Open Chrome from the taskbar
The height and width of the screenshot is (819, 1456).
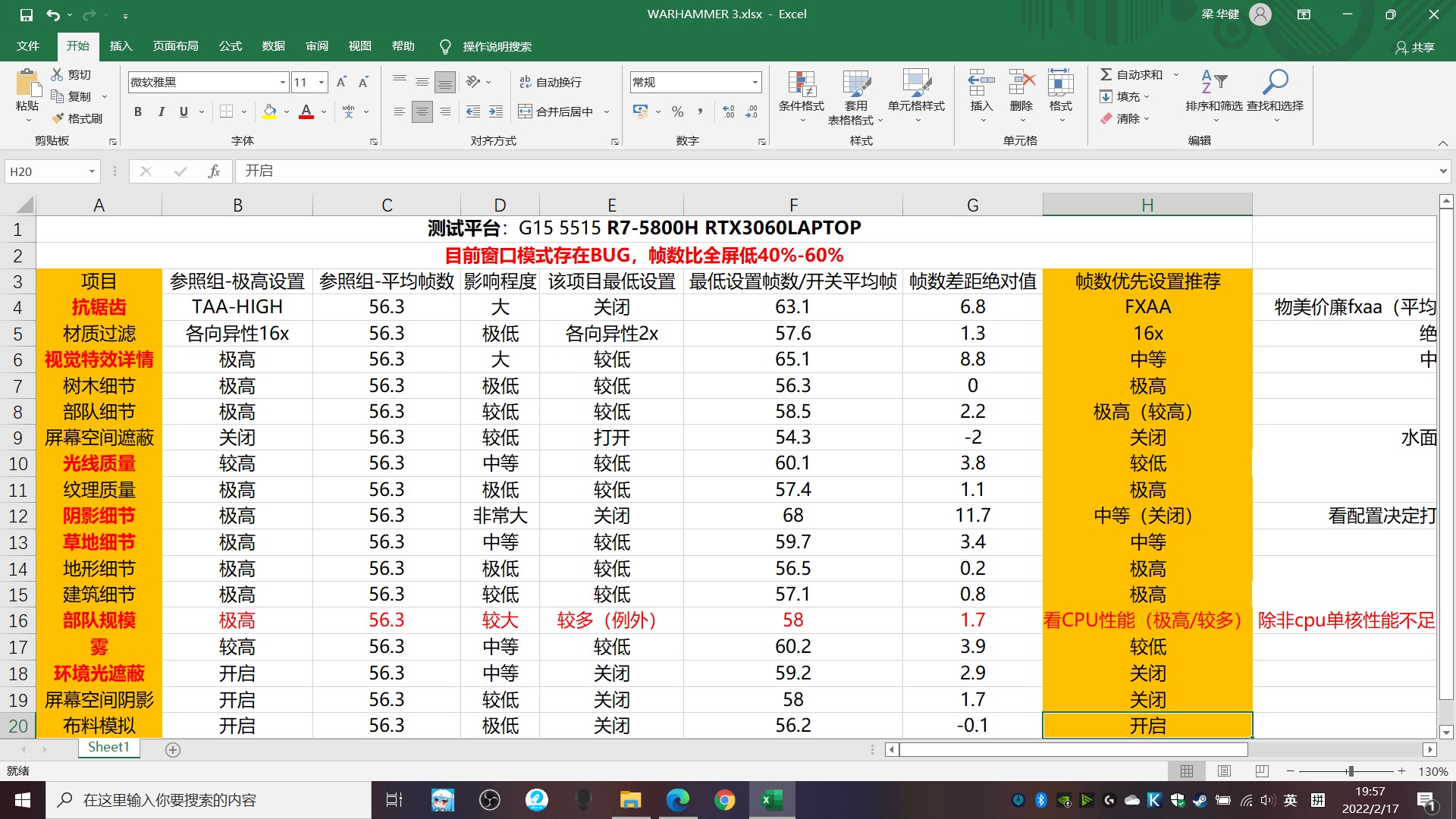click(x=724, y=800)
